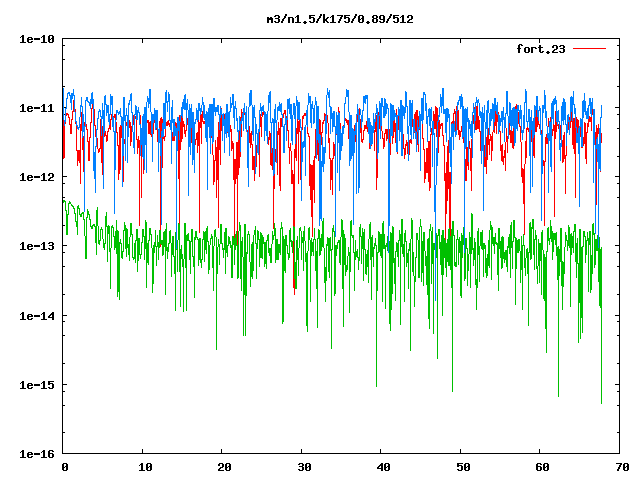The image size is (640, 480).
Task: Click the fort.23 legend label
Action: click(x=541, y=49)
